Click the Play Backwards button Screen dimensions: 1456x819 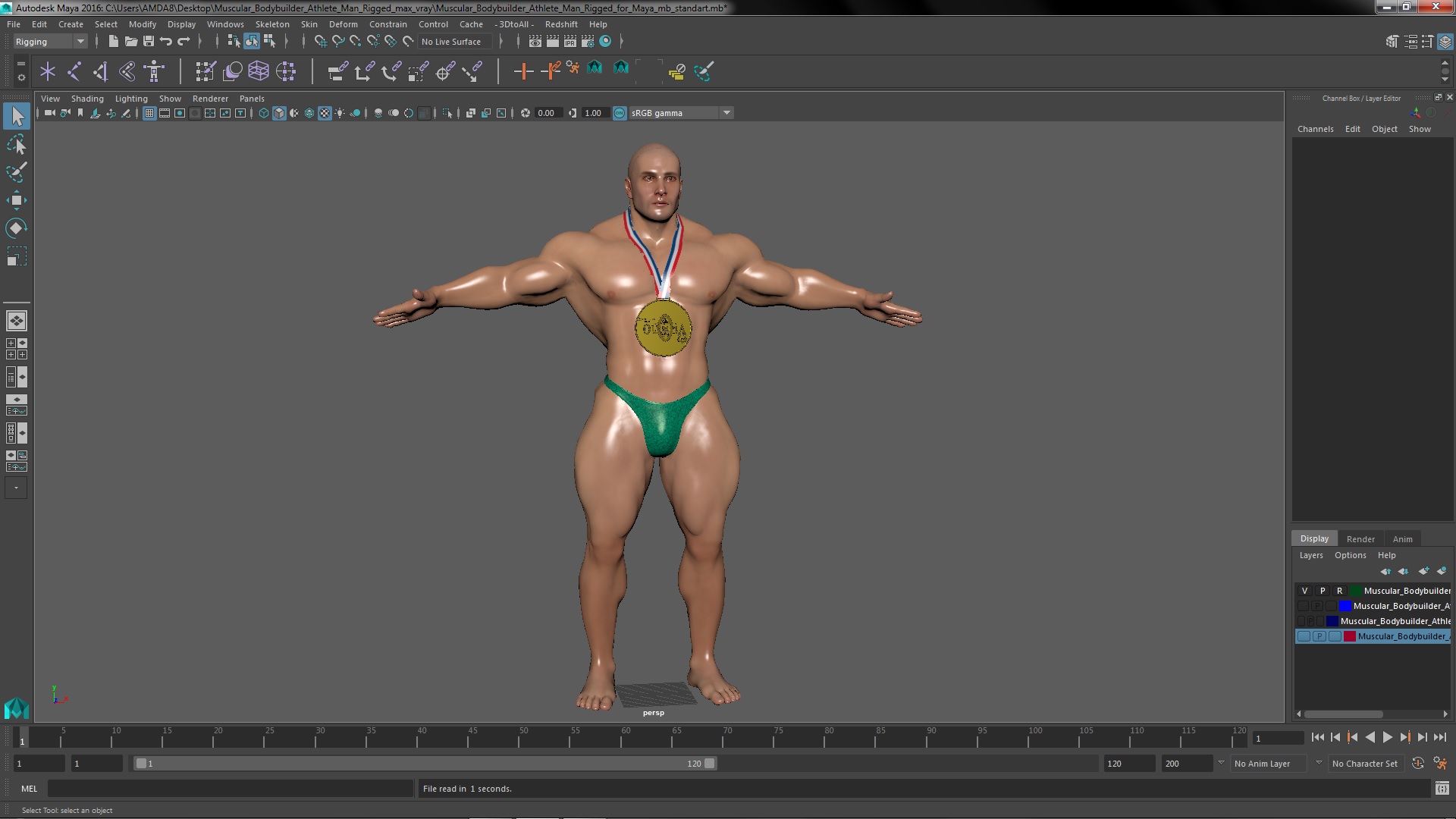1370,737
